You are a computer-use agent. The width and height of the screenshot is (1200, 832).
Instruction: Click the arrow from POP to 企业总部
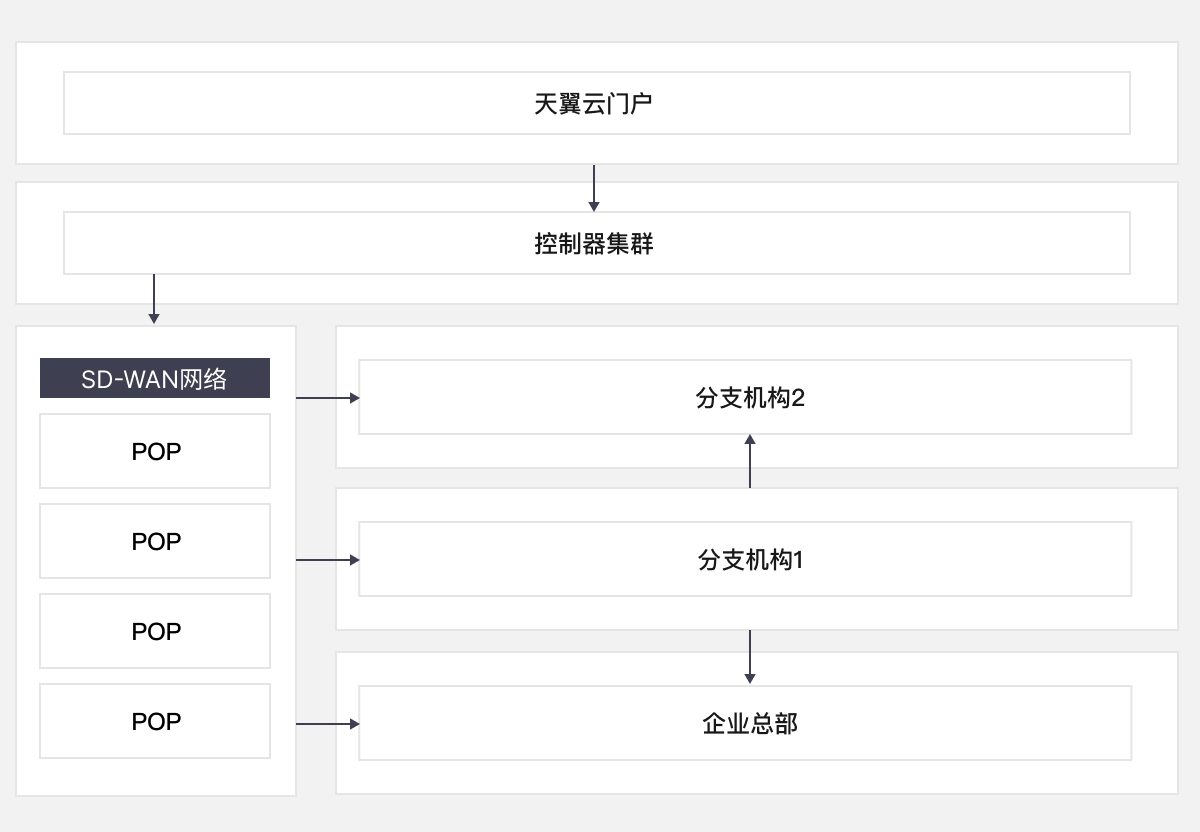(325, 721)
